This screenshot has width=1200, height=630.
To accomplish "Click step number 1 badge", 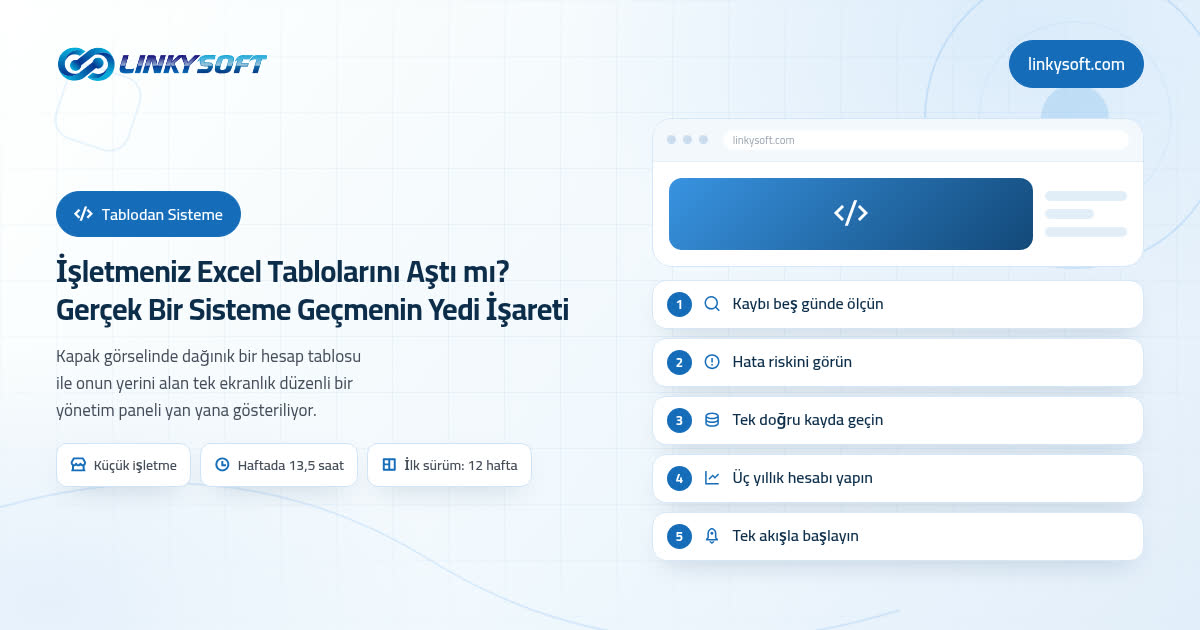I will (679, 304).
